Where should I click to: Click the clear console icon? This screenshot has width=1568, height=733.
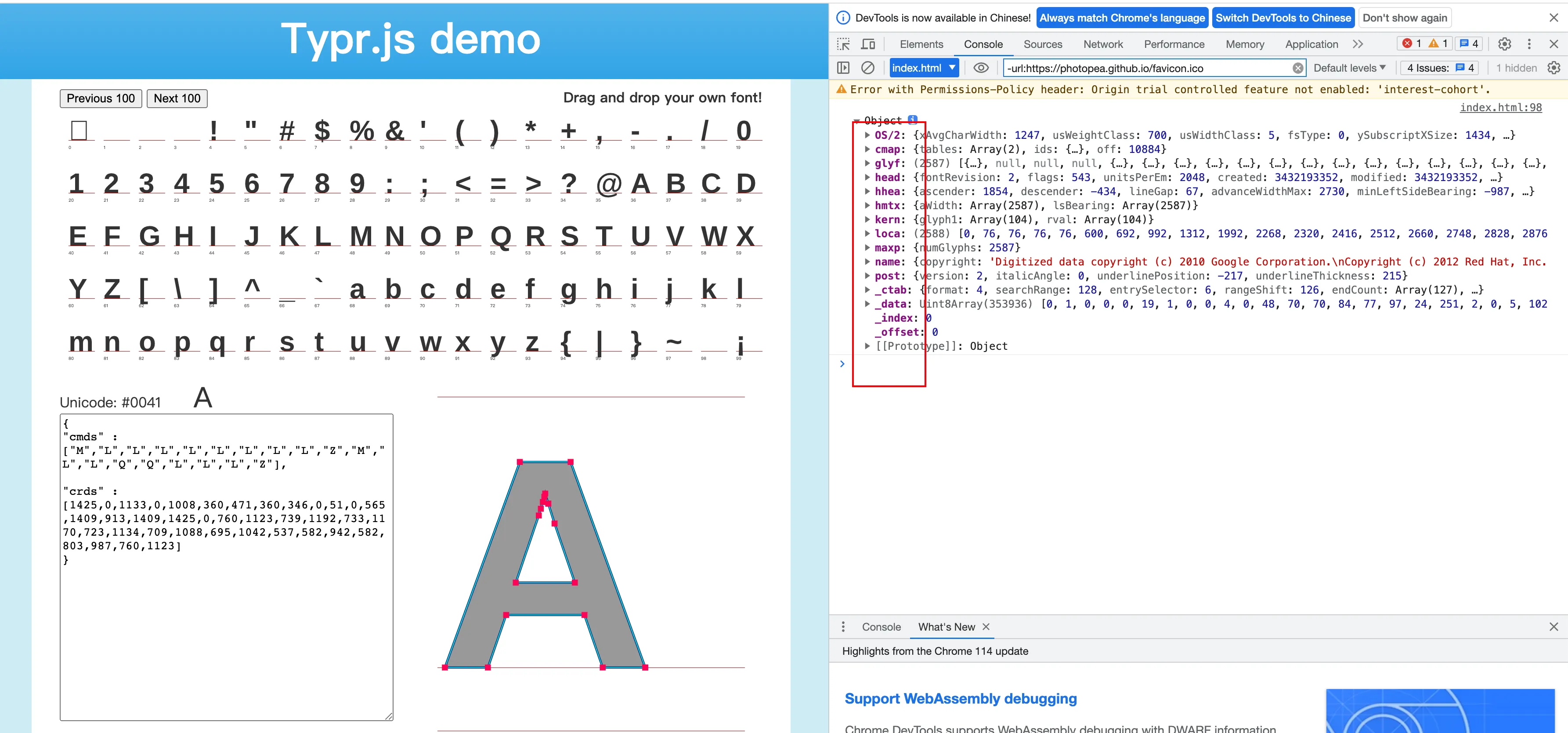point(868,68)
